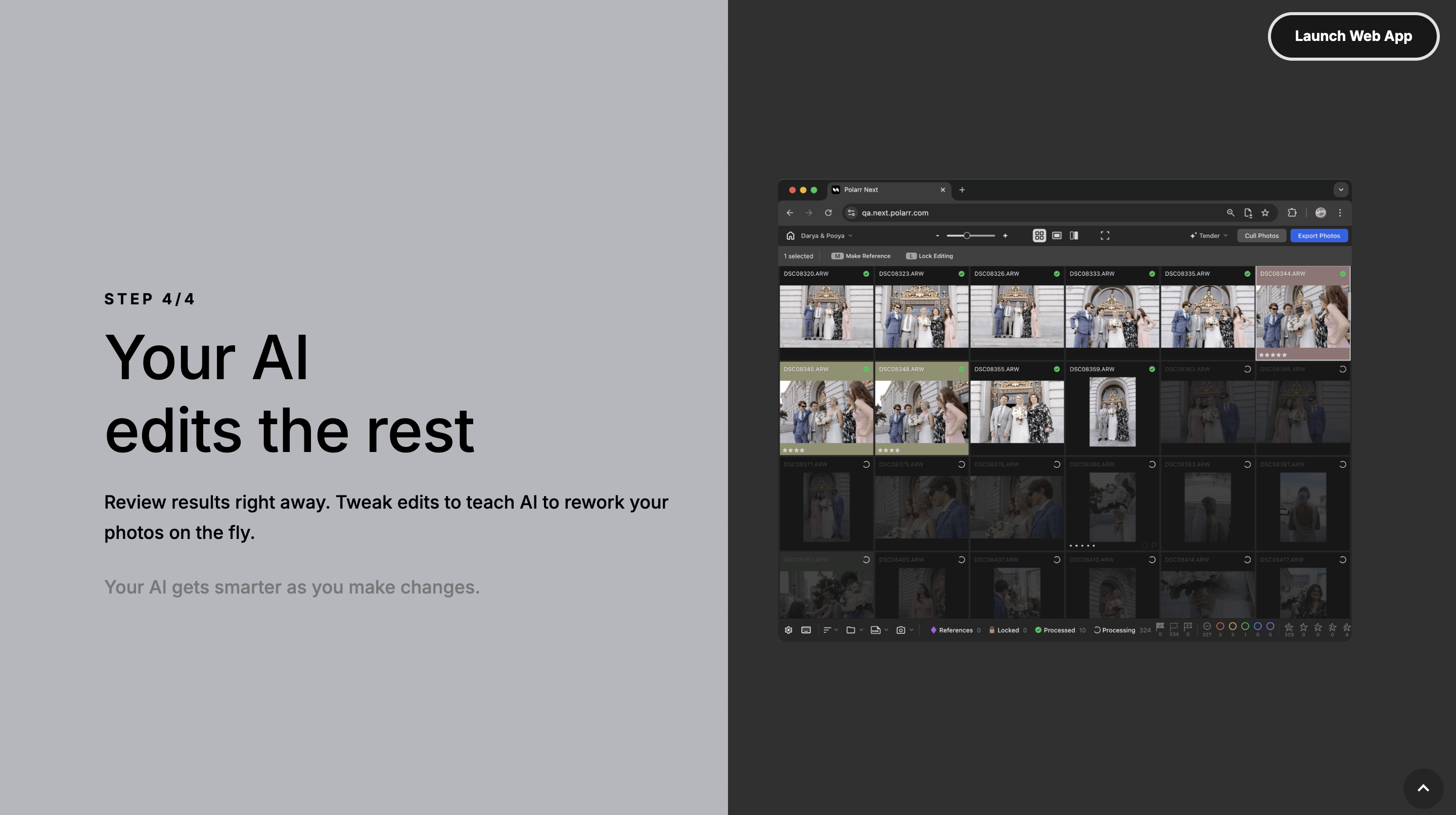This screenshot has height=815, width=1456.
Task: Select thumbnail of DSC08326.ARW
Action: tap(1016, 315)
